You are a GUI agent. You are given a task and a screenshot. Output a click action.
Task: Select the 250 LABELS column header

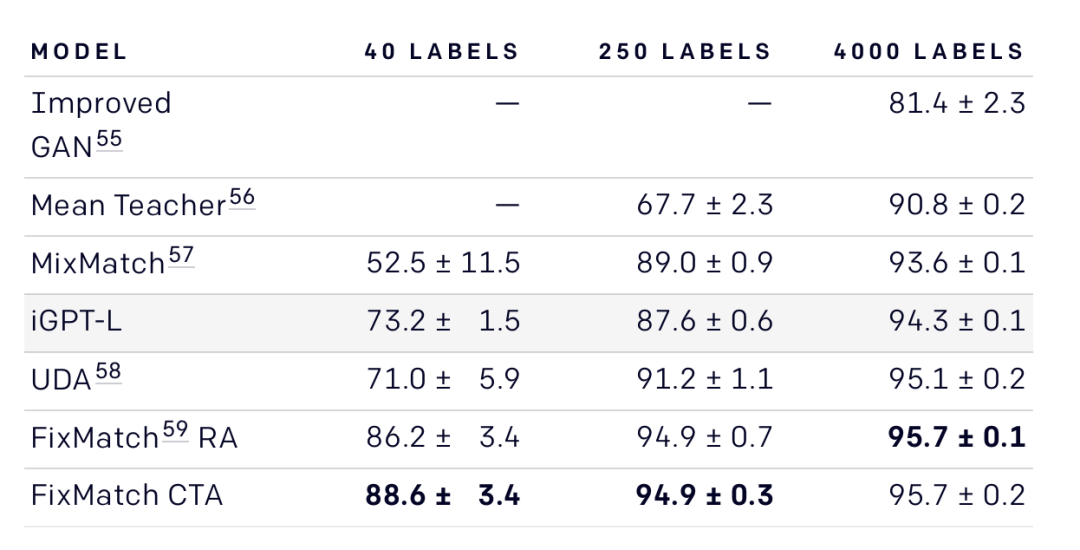coord(685,53)
